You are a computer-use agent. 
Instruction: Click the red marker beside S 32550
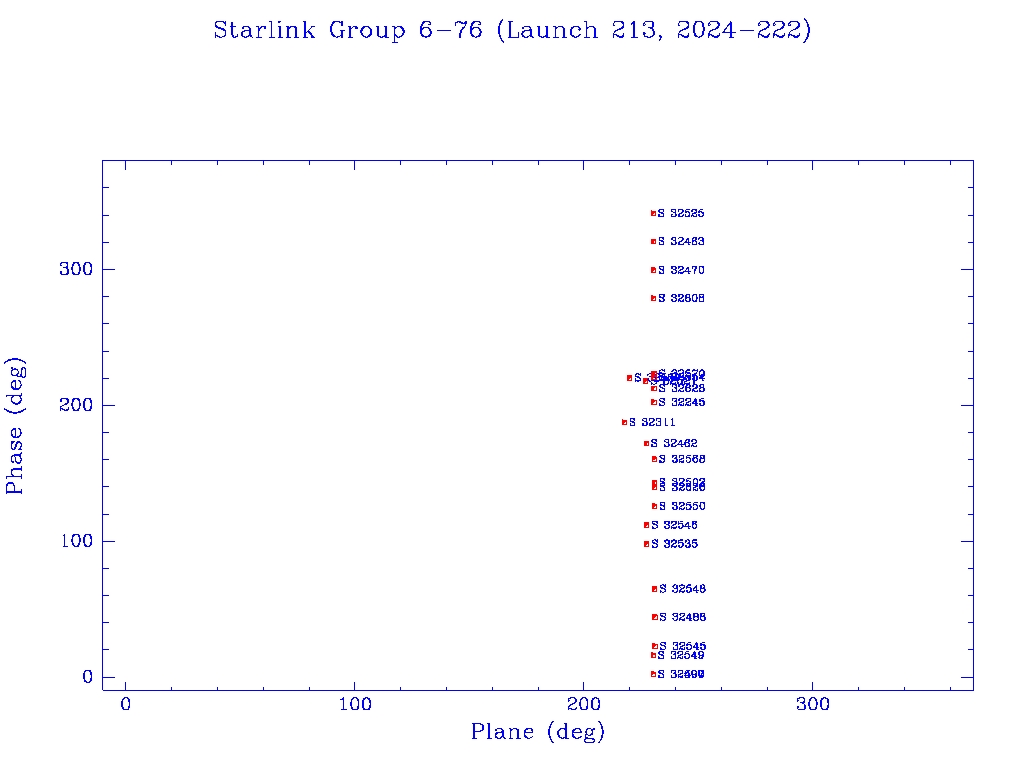coord(654,507)
